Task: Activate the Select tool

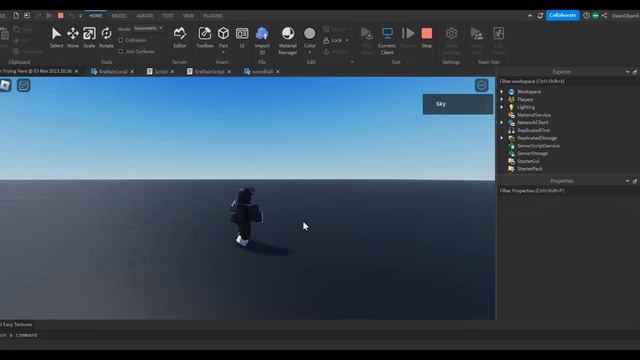Action: point(56,37)
